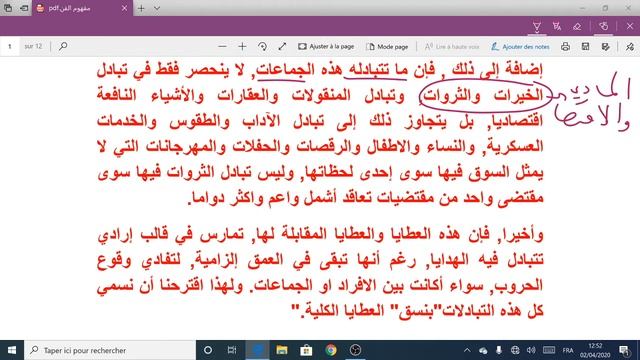Pin the PDF toolbar

[x=630, y=47]
